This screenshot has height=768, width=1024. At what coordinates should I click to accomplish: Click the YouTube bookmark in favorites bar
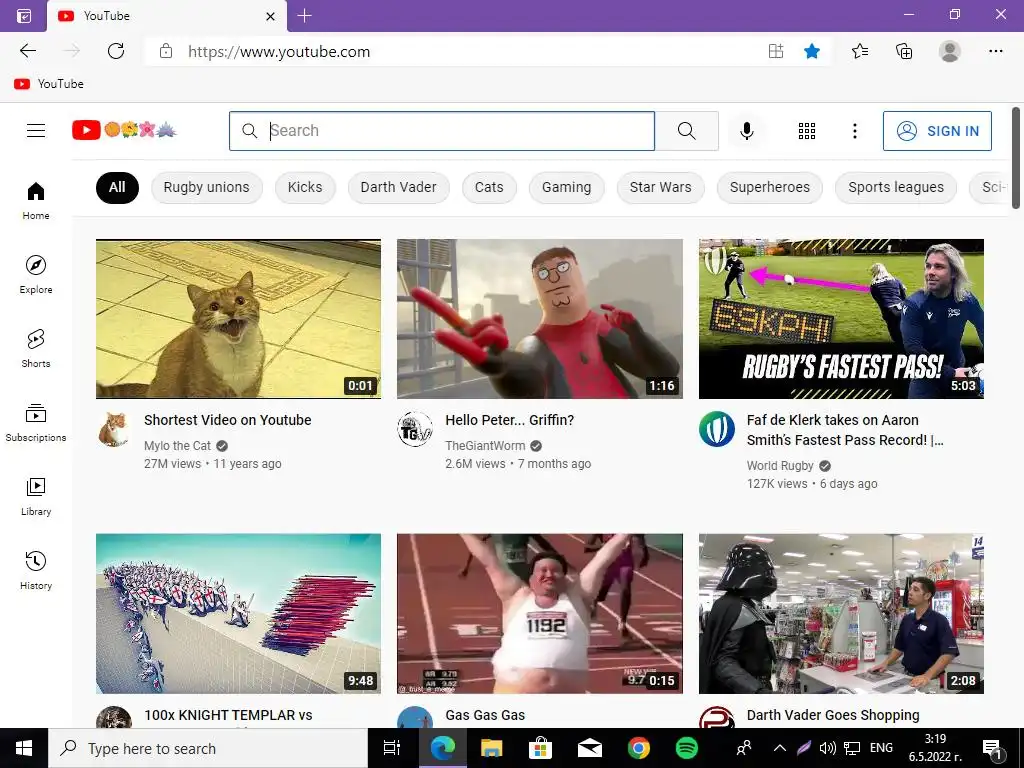(49, 84)
